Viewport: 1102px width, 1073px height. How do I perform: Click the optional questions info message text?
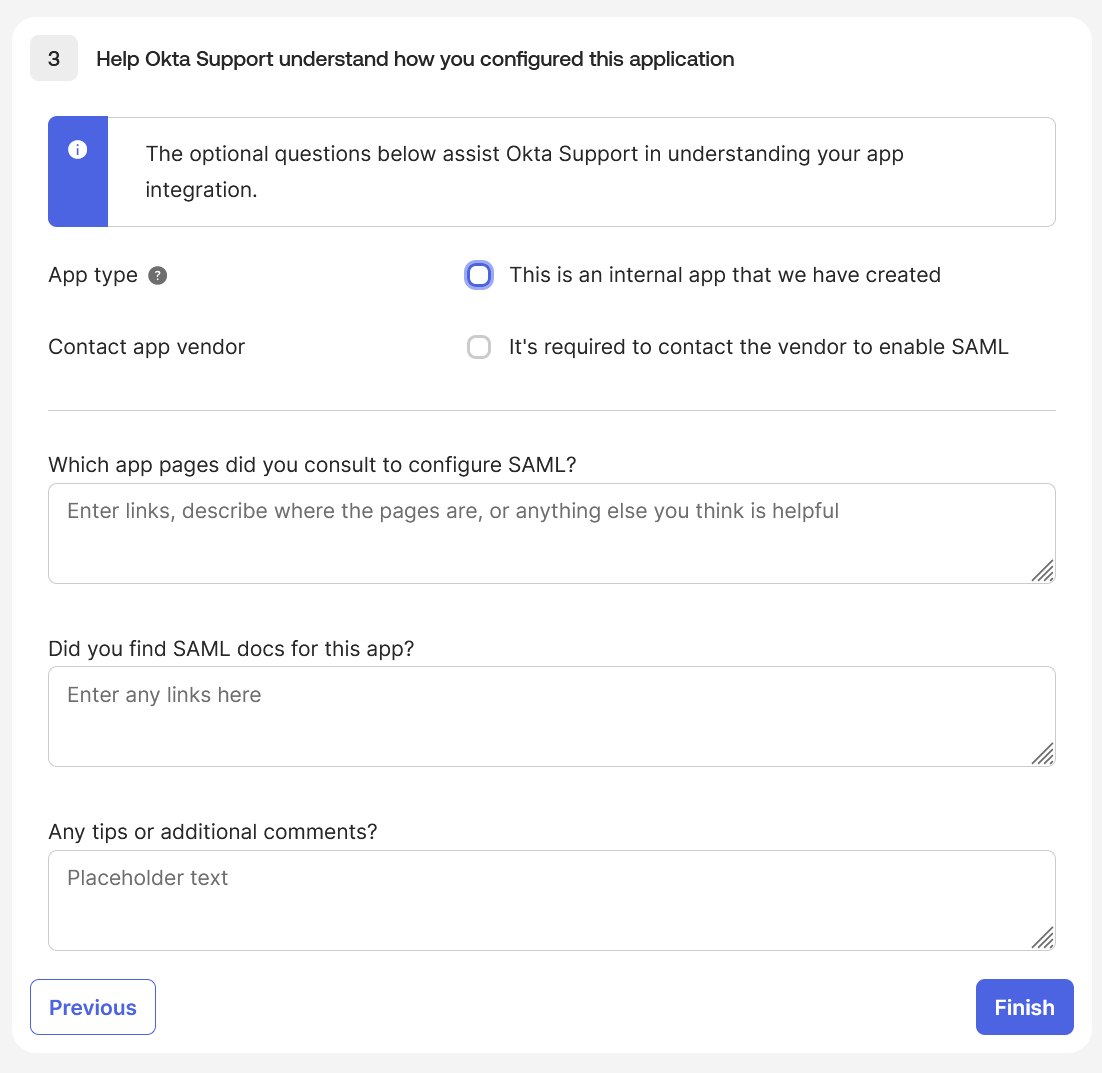(x=525, y=171)
